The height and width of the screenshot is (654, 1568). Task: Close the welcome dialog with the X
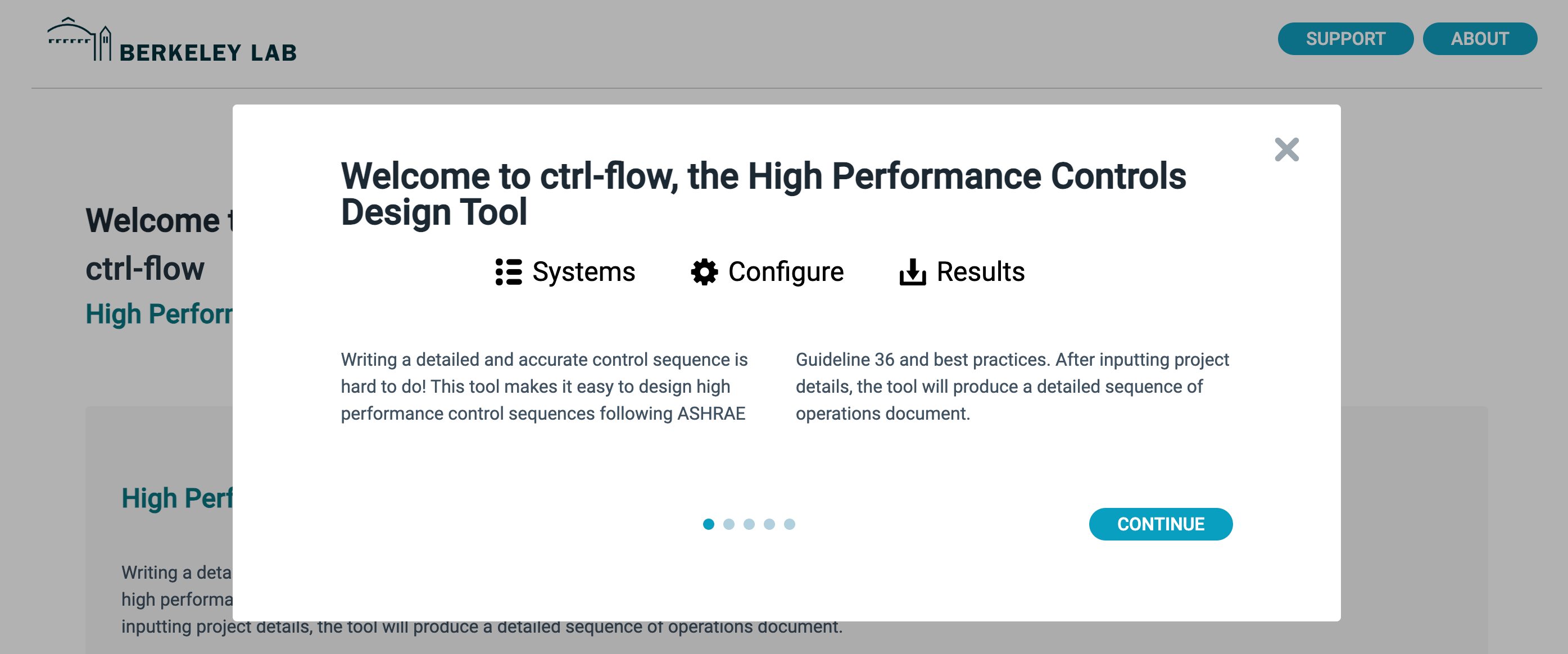[1286, 149]
